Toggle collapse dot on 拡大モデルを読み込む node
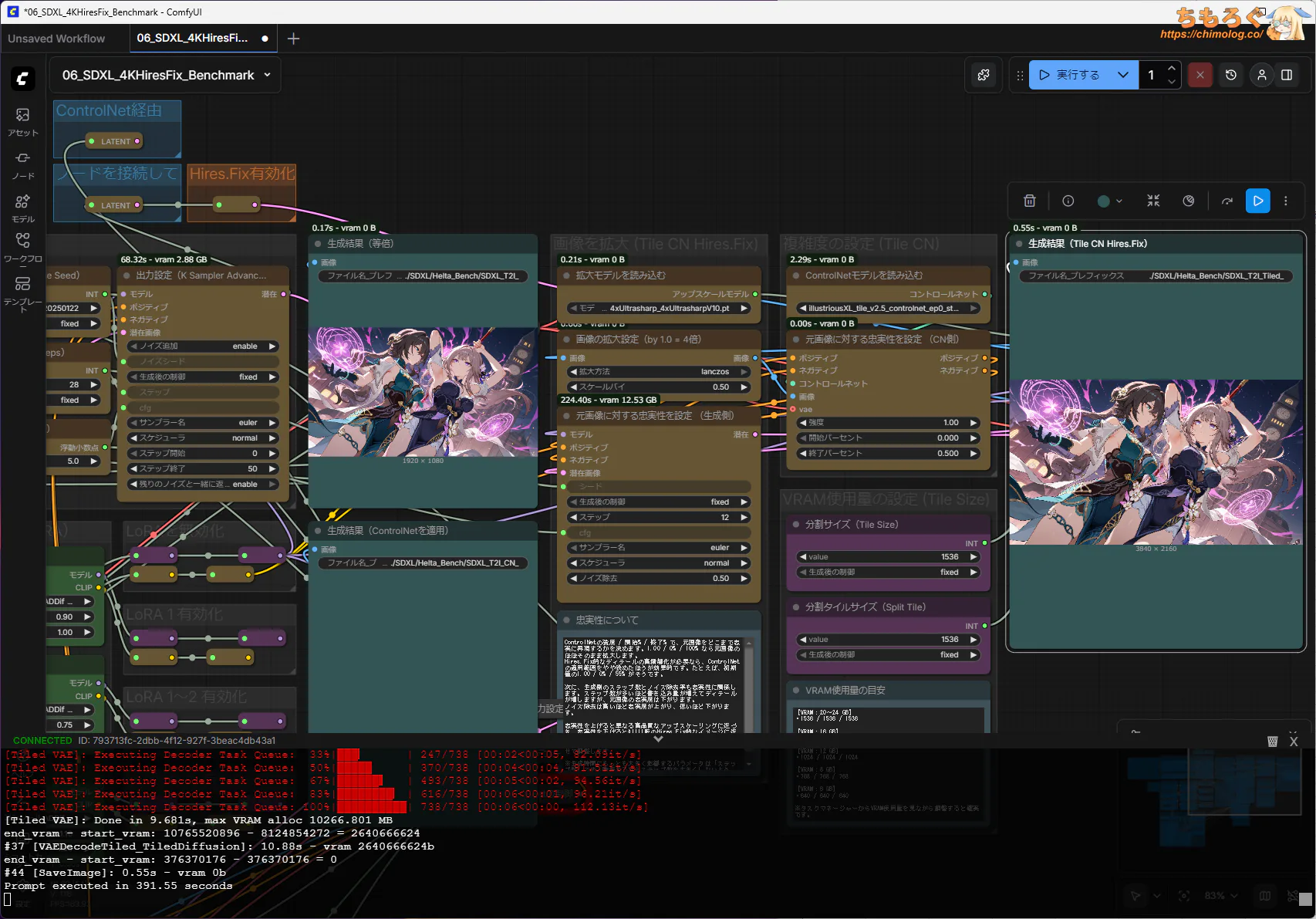The width and height of the screenshot is (1316, 919). [x=567, y=275]
